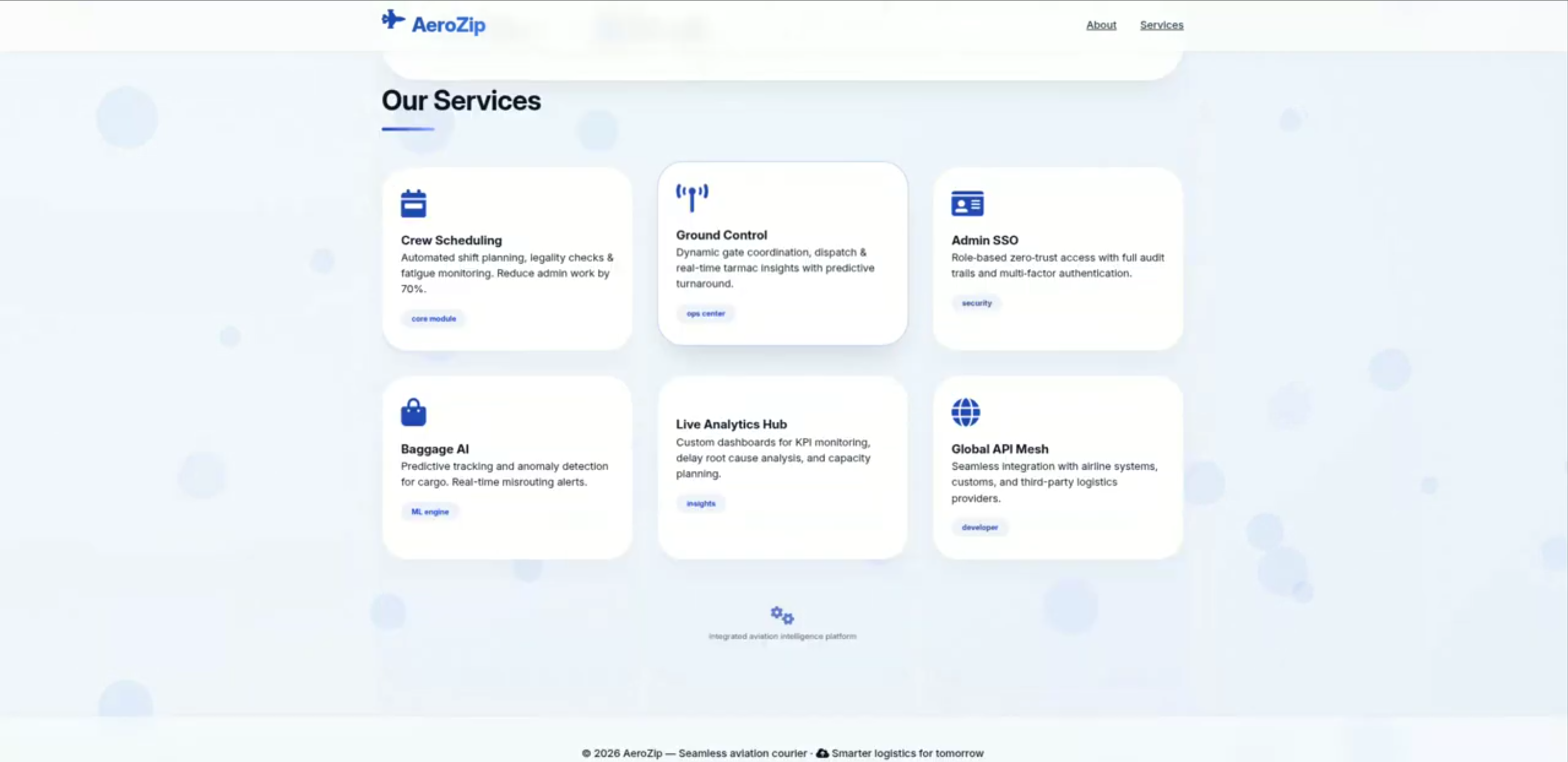Click the Our Services heading
Viewport: 1568px width, 762px height.
pyautogui.click(x=461, y=101)
